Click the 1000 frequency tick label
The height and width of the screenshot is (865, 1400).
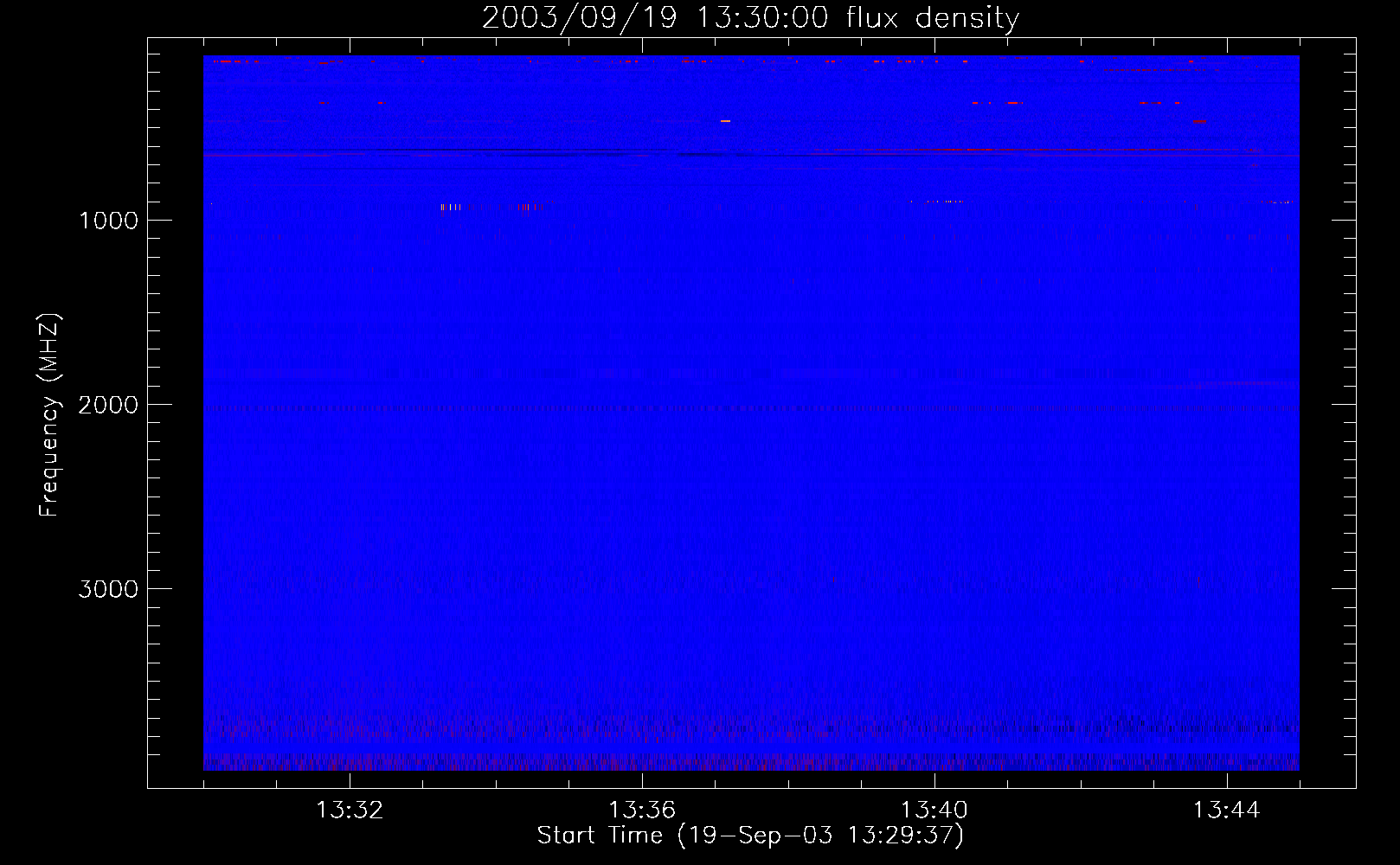point(108,221)
